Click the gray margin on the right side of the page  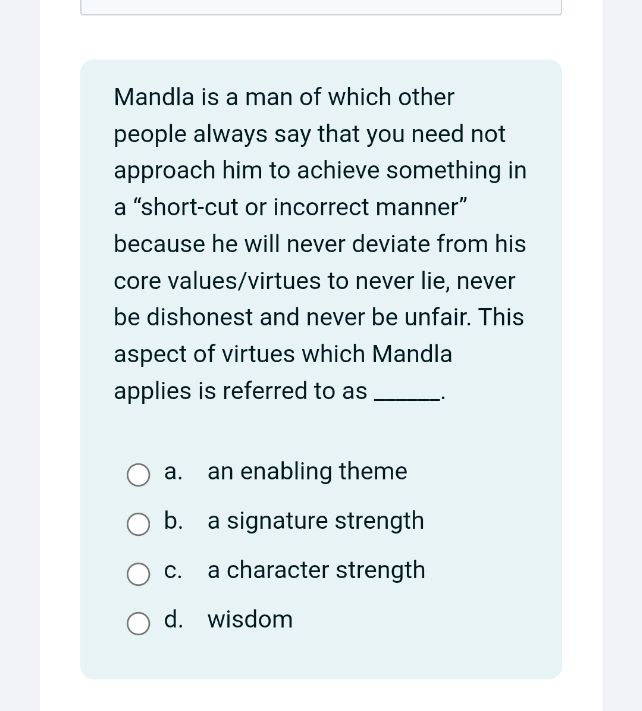[x=622, y=356]
